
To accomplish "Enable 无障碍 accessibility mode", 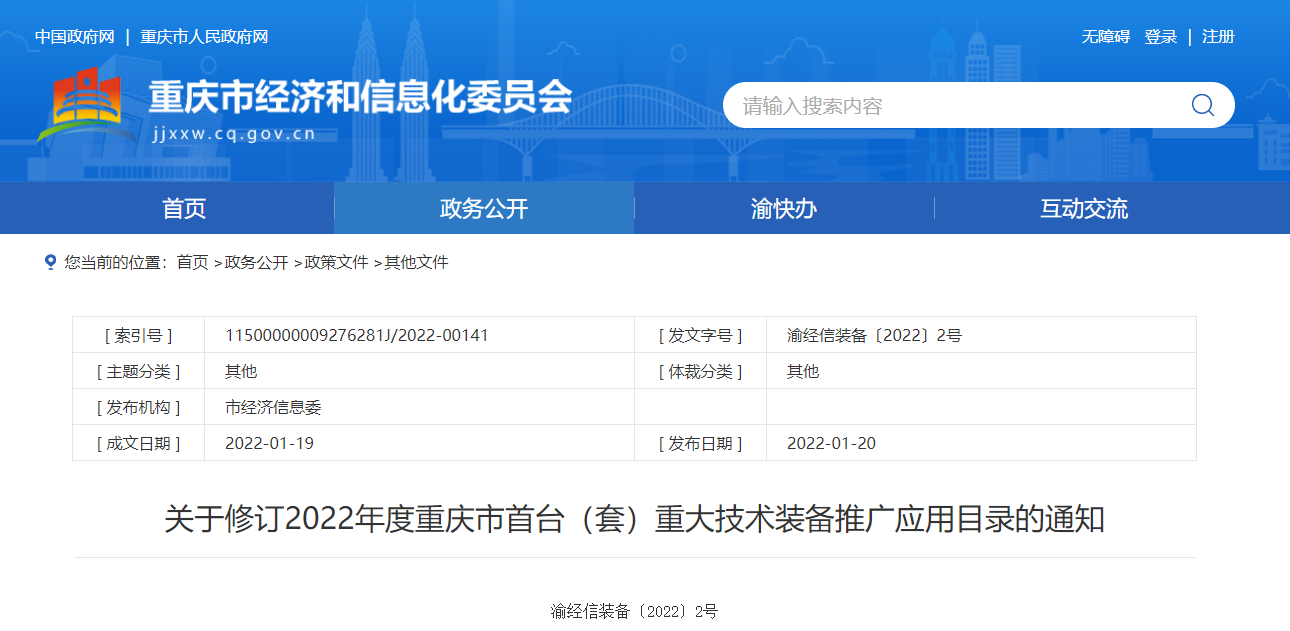I will [x=1105, y=37].
